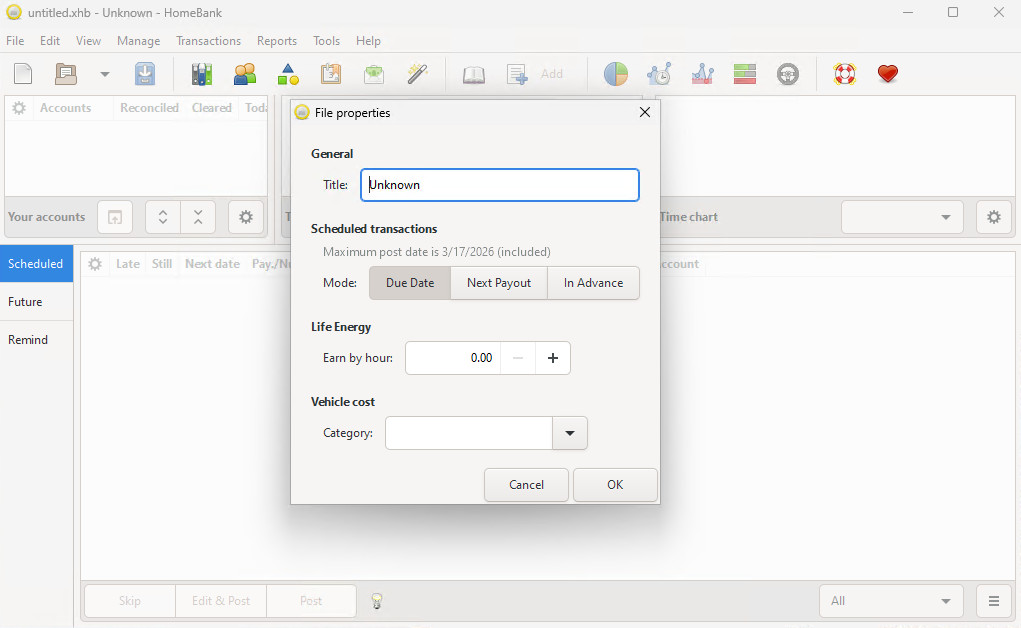Click the Cleared column header
The height and width of the screenshot is (628, 1021).
coord(212,108)
